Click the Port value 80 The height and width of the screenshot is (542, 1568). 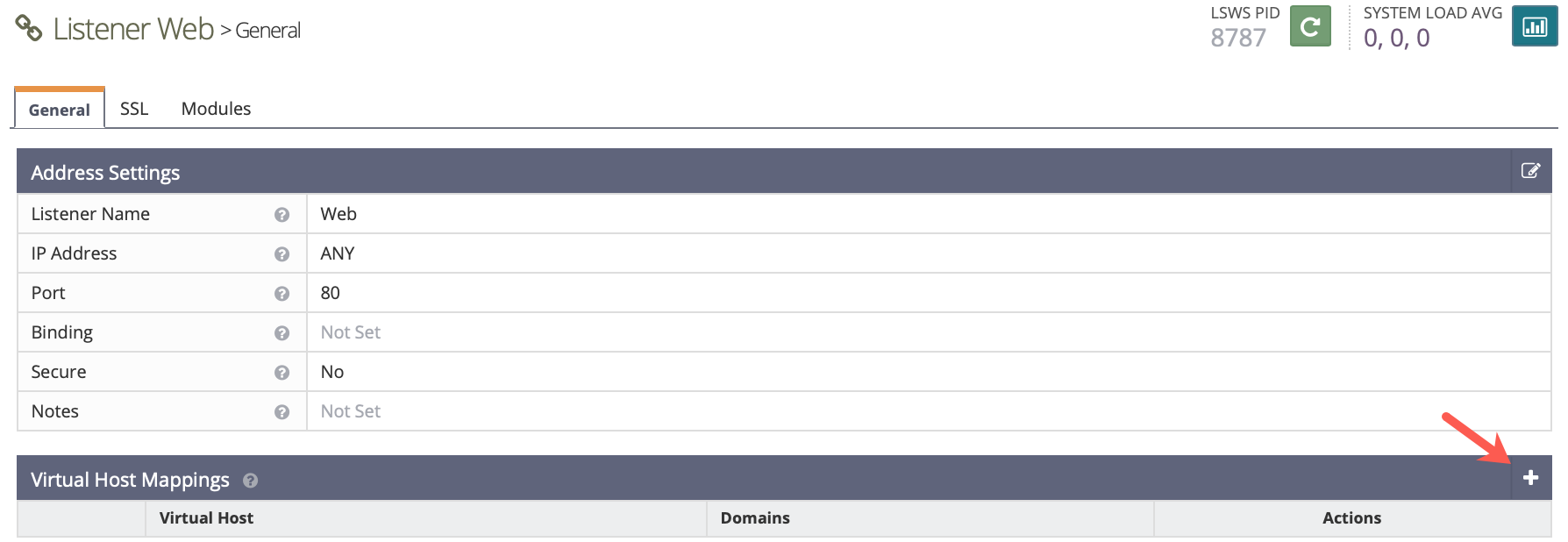click(x=330, y=293)
